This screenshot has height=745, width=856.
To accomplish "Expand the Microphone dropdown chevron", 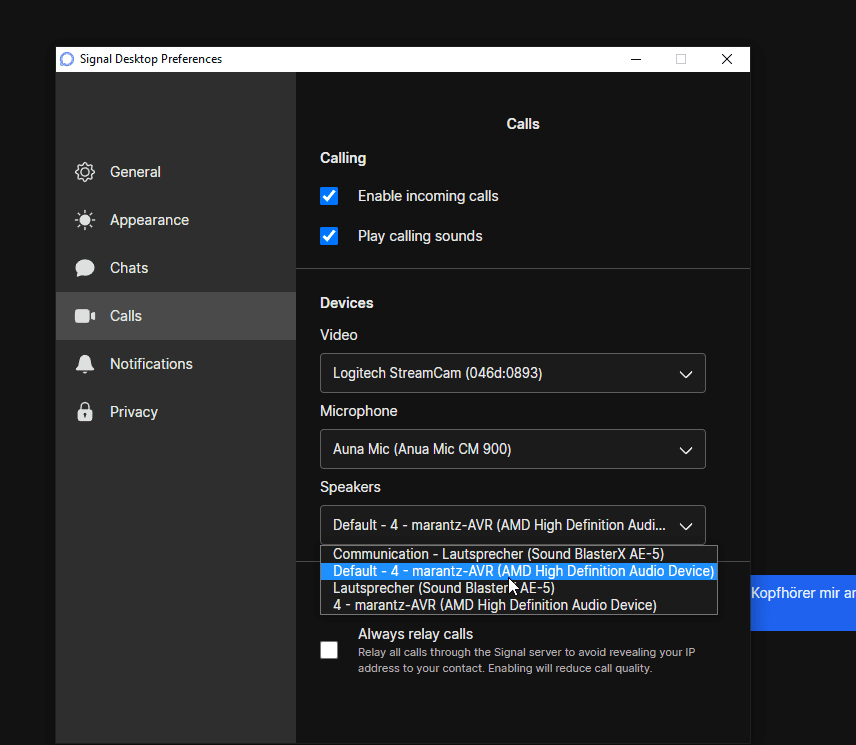I will pyautogui.click(x=686, y=450).
